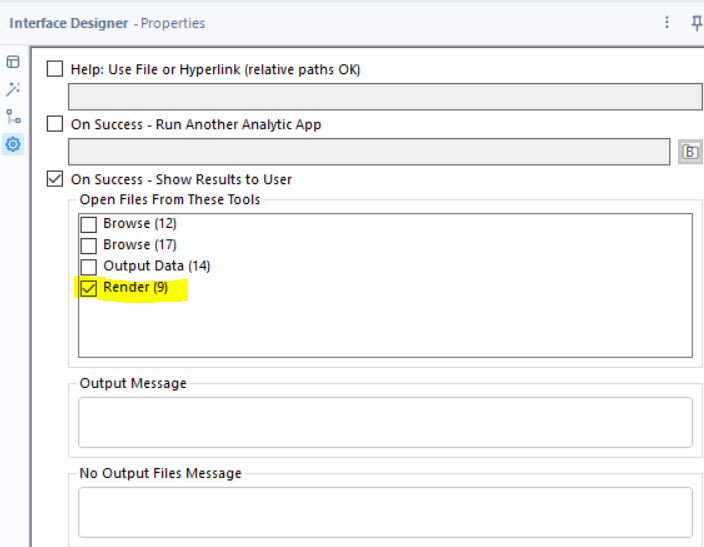704x547 pixels.
Task: Open the Tree View sidebar icon
Action: click(x=13, y=117)
